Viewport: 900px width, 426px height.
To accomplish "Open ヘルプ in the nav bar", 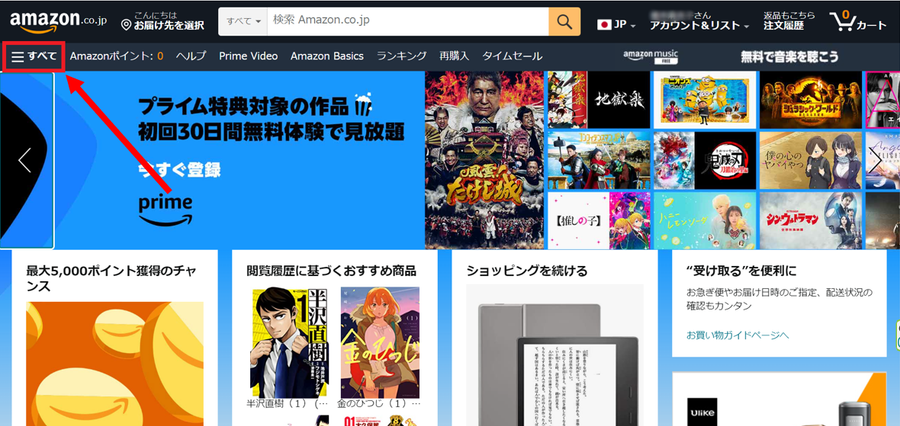I will (x=191, y=56).
